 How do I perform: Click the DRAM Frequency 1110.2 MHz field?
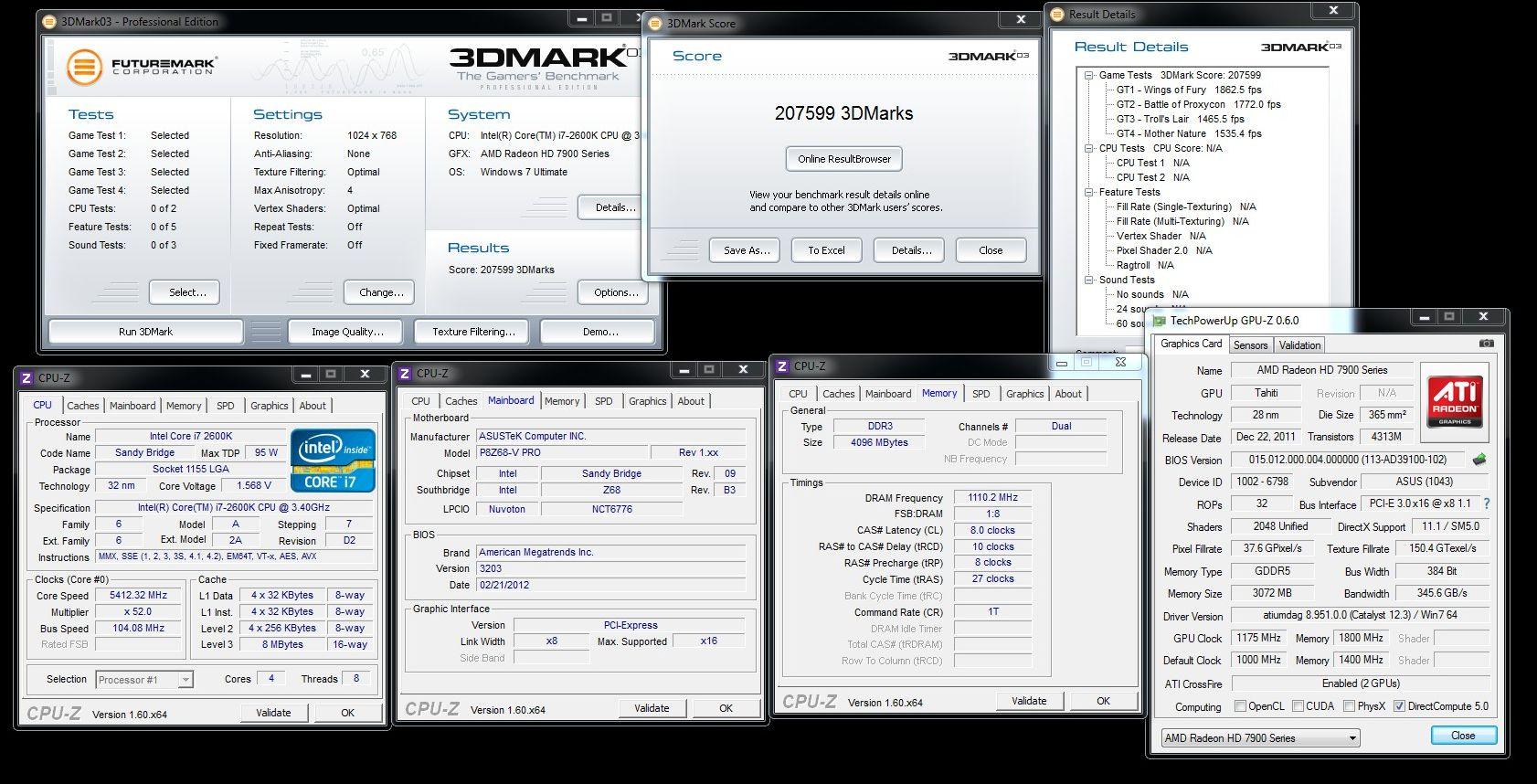pos(992,498)
